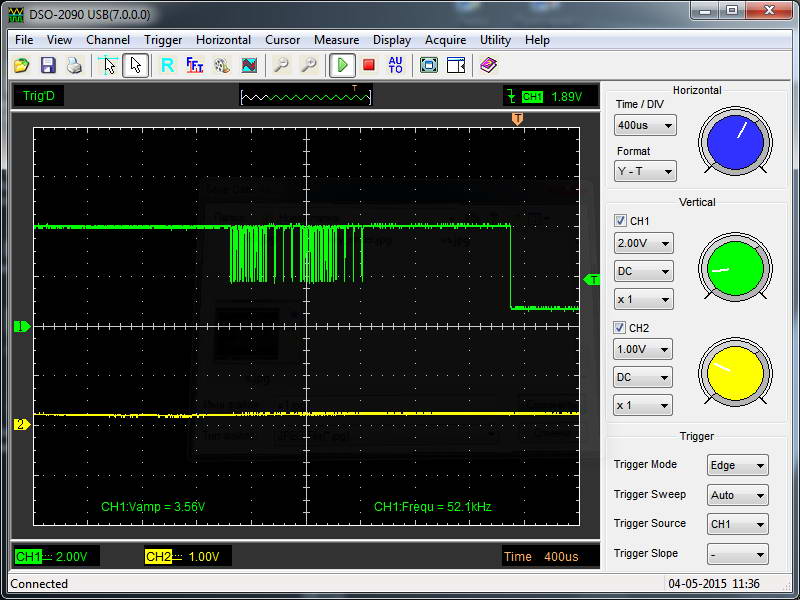Click the color palette toolbar icon
The image size is (800, 600).
point(221,65)
